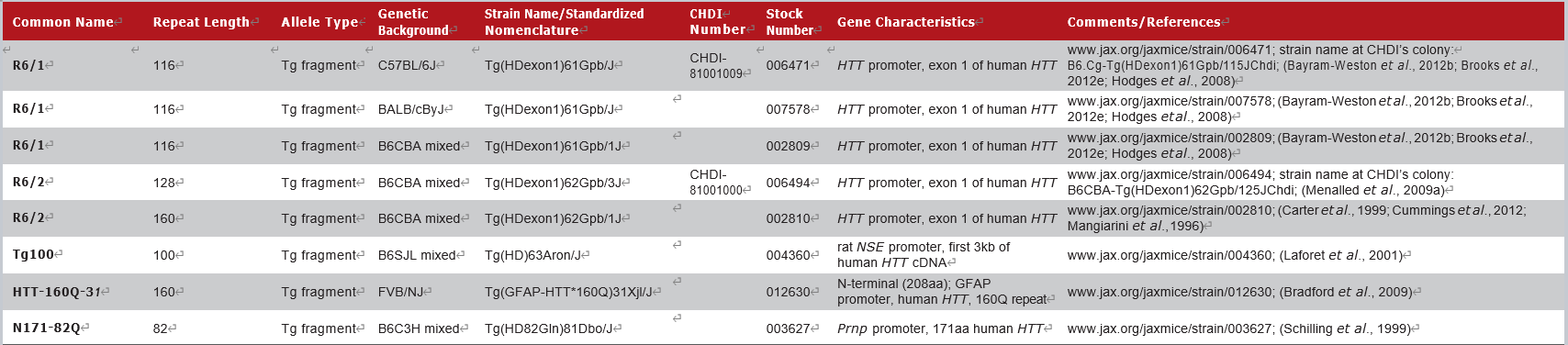Click CHDI-81001009 number cell
Viewport: 1568px width, 345px height.
[716, 65]
